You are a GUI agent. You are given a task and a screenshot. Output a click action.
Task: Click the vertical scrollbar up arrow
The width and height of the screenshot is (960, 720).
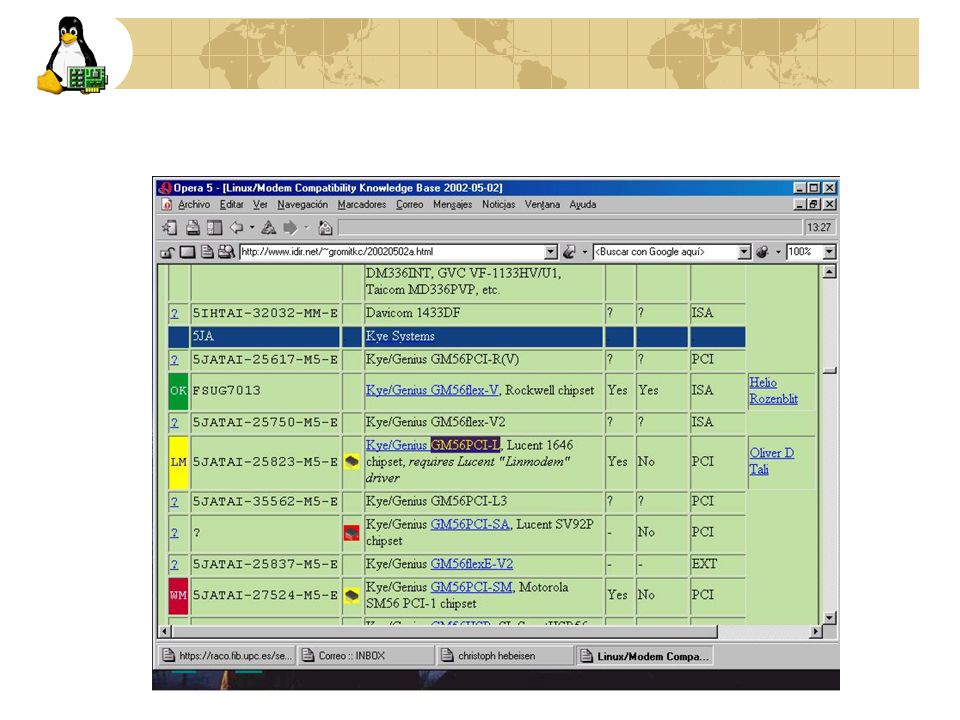pos(829,272)
